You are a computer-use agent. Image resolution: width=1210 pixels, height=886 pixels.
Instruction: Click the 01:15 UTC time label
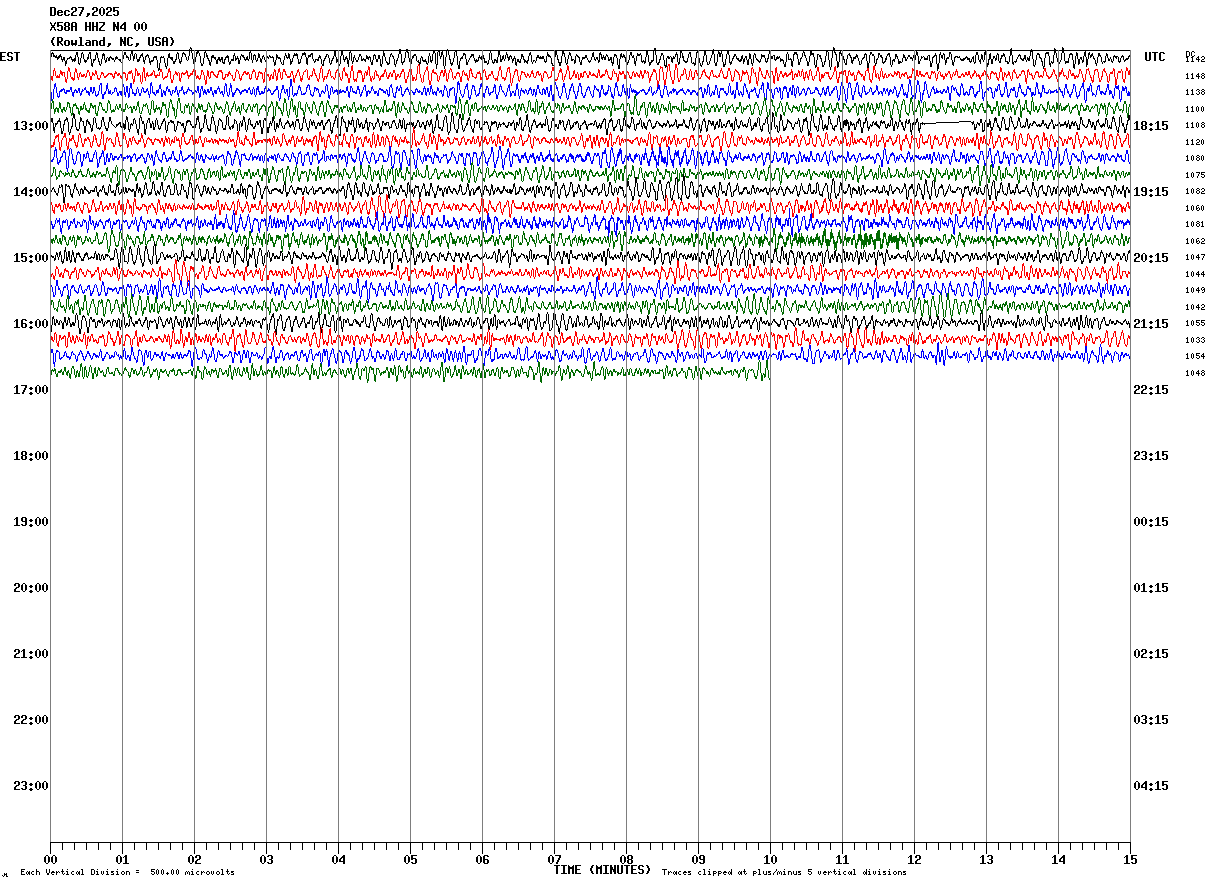pyautogui.click(x=1151, y=588)
